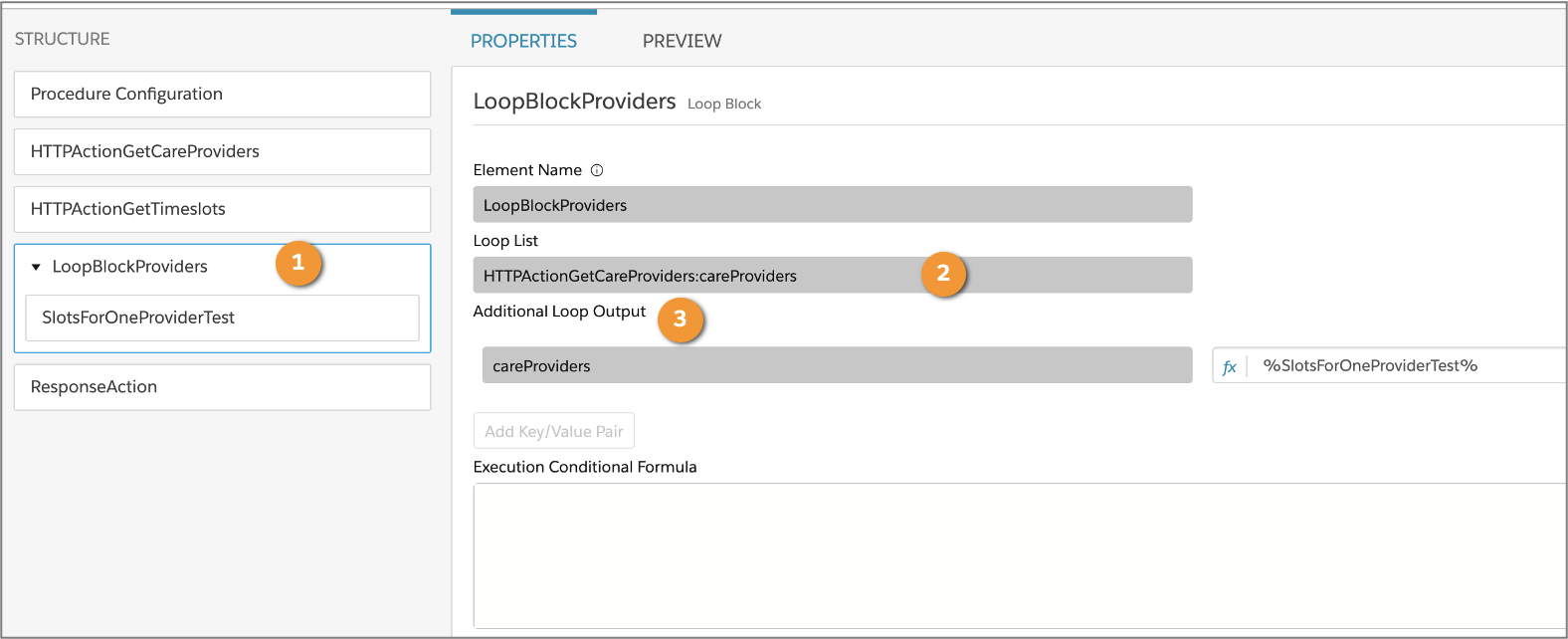Click the Add Key/Value Pair button

coord(554,431)
